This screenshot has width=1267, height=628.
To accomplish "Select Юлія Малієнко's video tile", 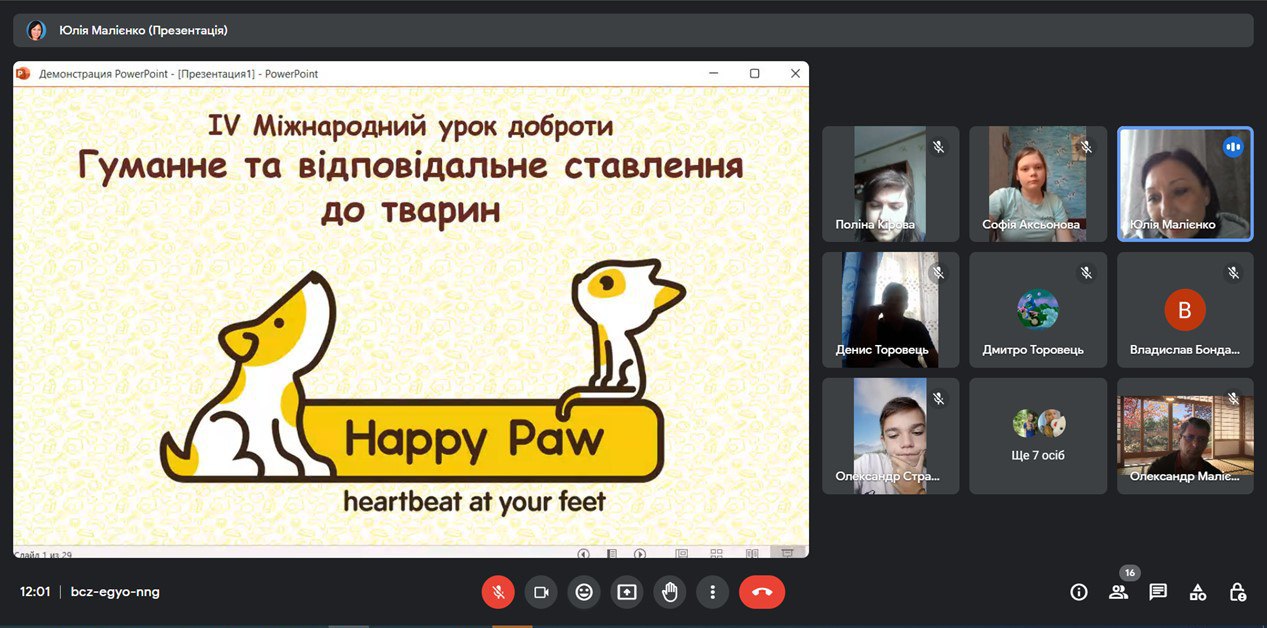I will pos(1185,184).
